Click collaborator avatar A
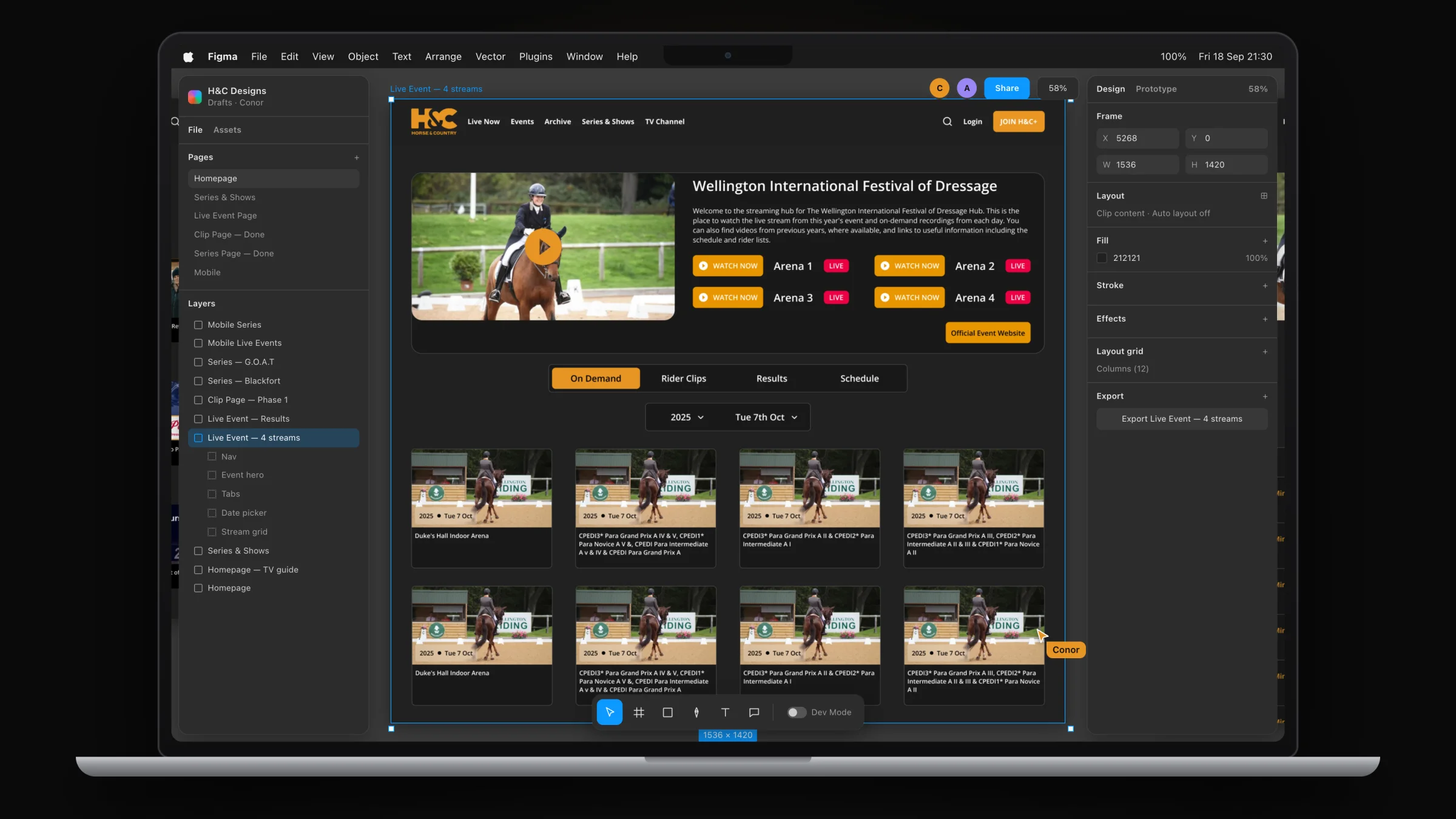1456x819 pixels. click(x=967, y=88)
